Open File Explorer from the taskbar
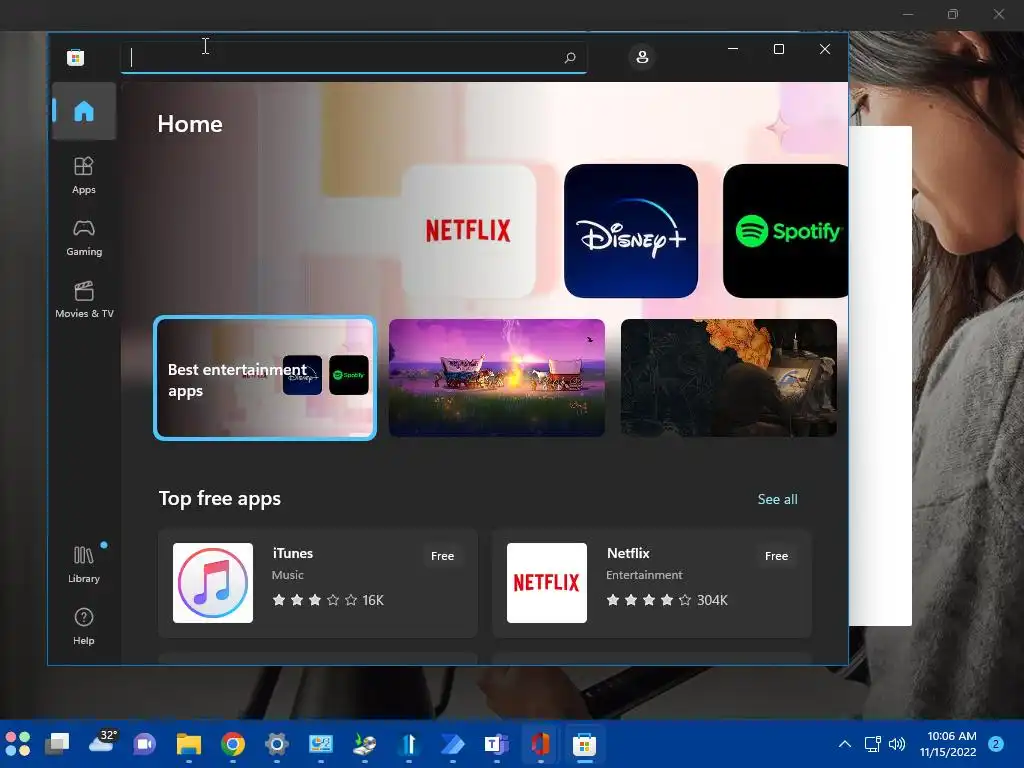1024x768 pixels. coord(189,744)
